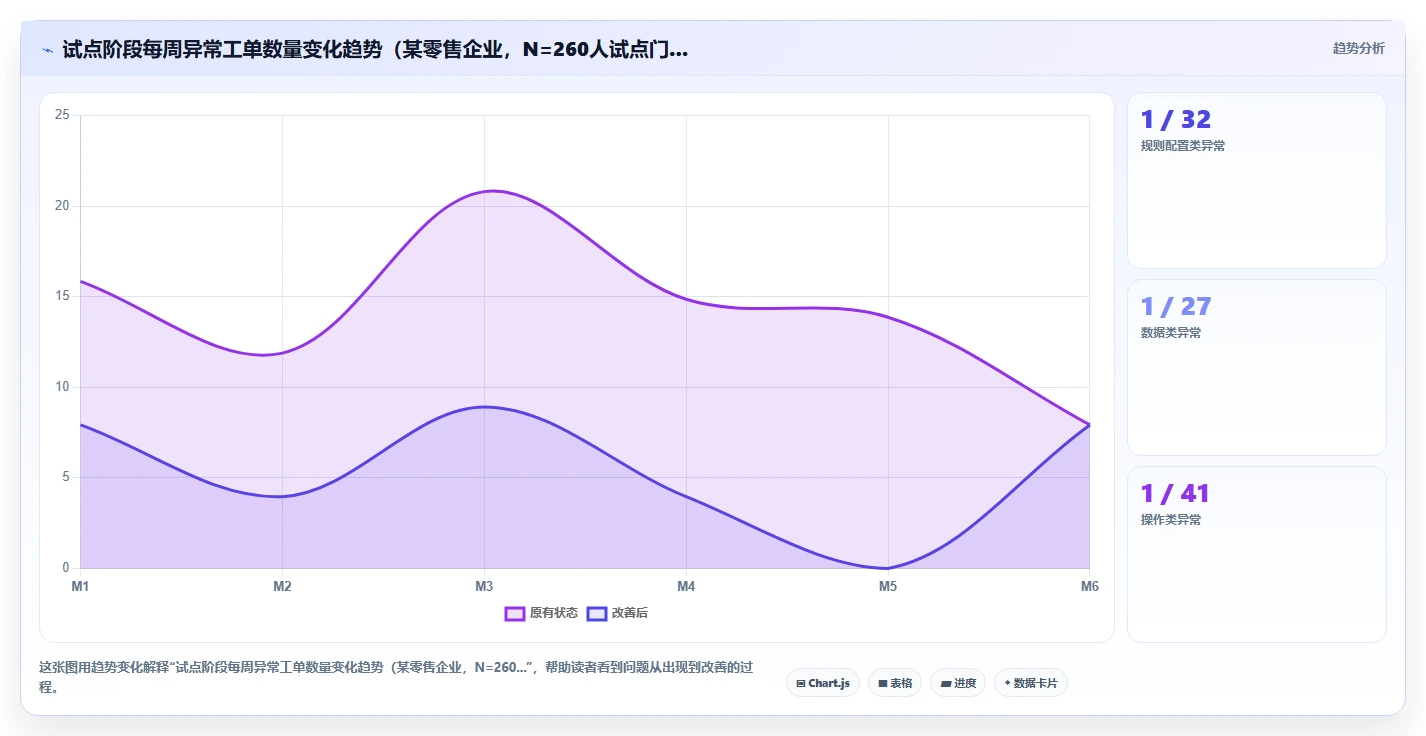Click the 进度 tag icon
The height and width of the screenshot is (736, 1426).
pos(946,684)
